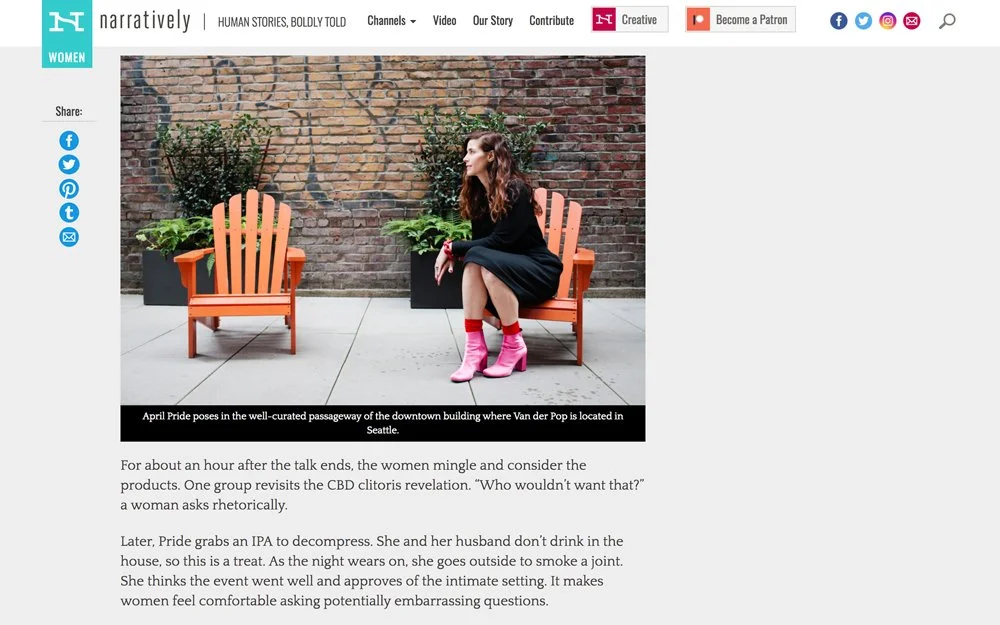
Task: Click the narratively wordmark text
Action: (x=145, y=21)
